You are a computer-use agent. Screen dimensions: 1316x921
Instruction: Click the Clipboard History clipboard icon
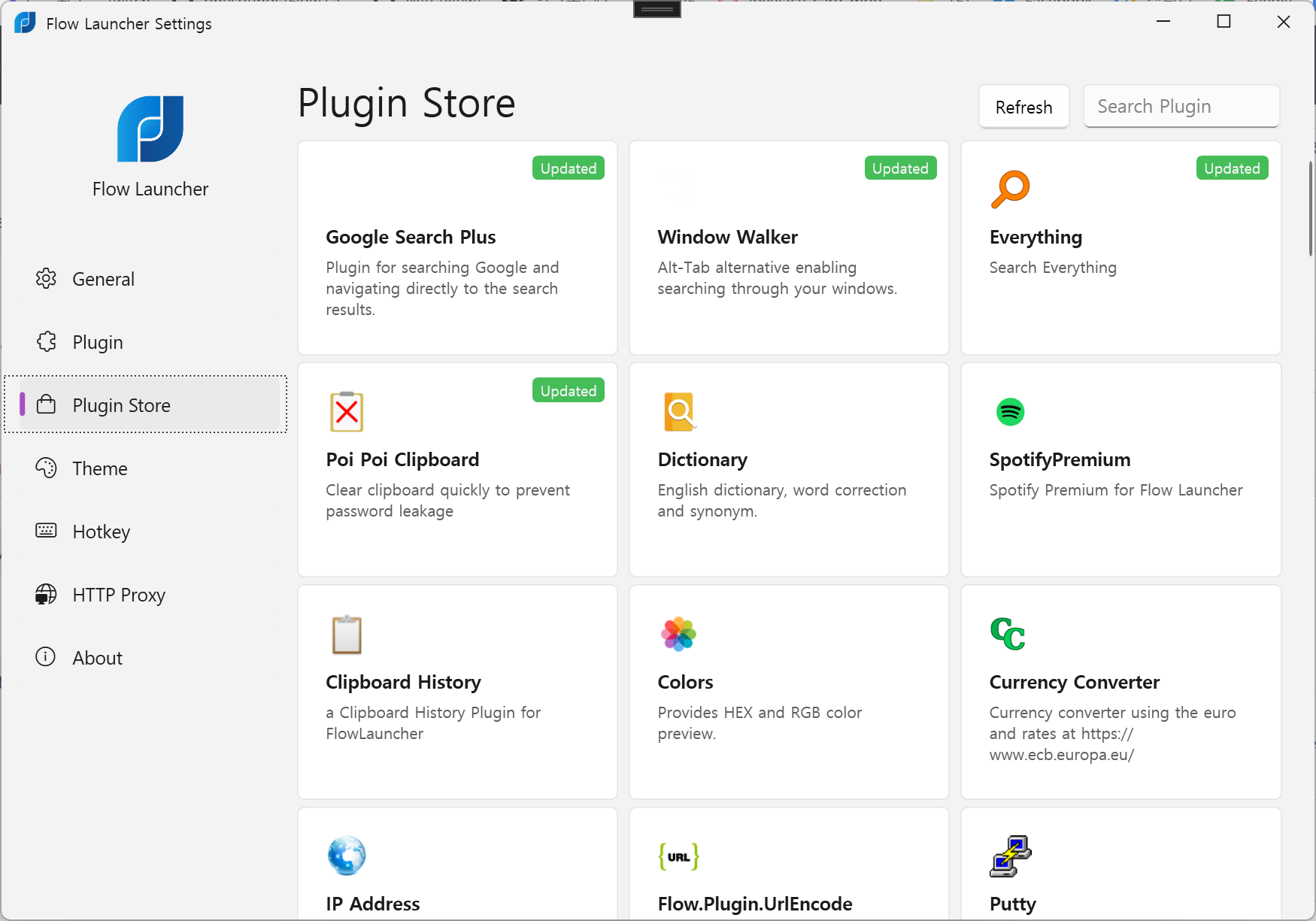pos(347,635)
